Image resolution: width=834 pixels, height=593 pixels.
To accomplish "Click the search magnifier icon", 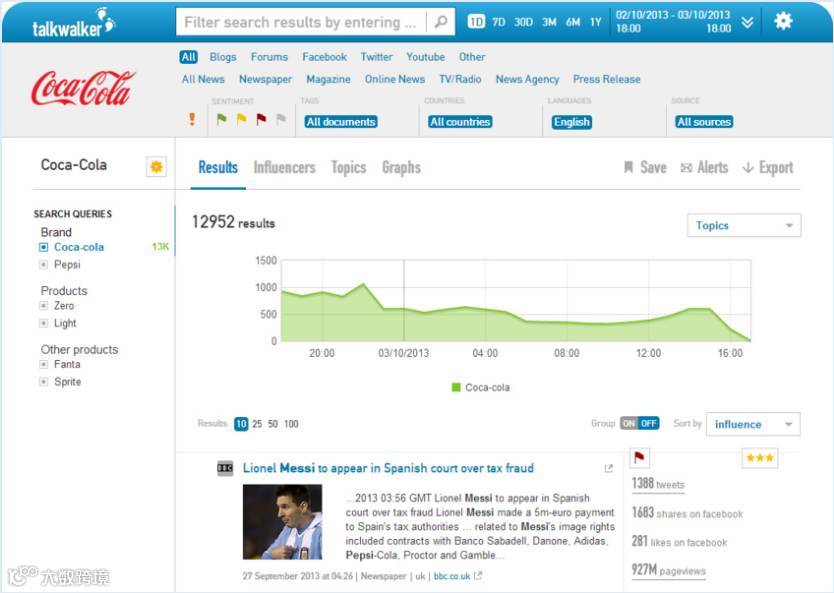I will click(x=440, y=22).
